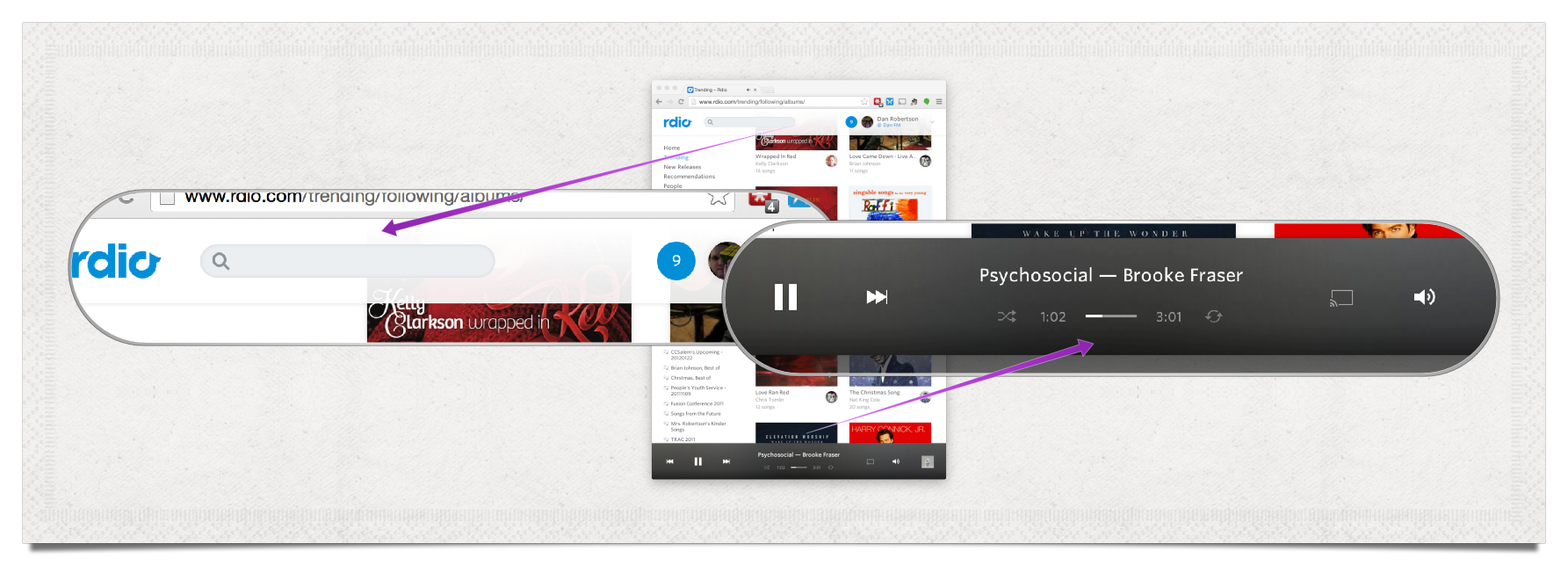Click the blue extension icon in small browser toolbar
Image resolution: width=1568 pixels, height=566 pixels.
(890, 102)
